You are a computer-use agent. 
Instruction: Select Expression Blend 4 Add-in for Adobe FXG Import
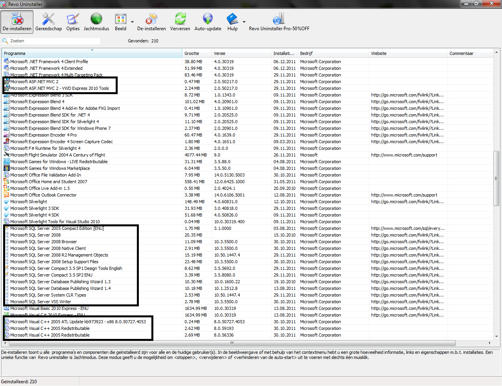click(x=65, y=108)
